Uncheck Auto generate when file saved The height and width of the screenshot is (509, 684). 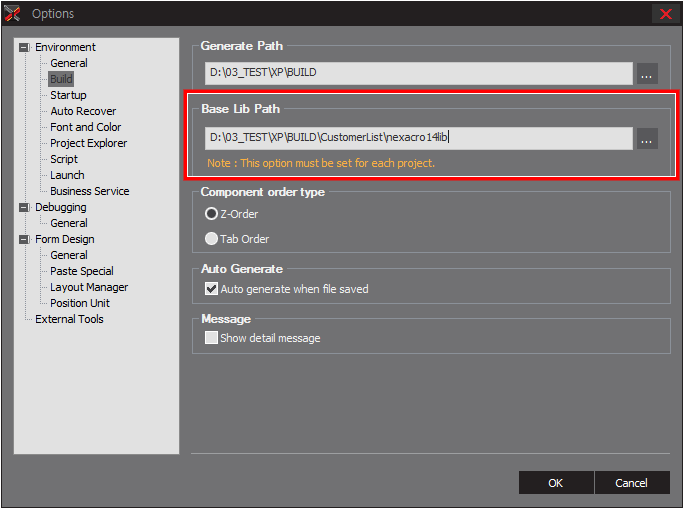click(x=211, y=289)
